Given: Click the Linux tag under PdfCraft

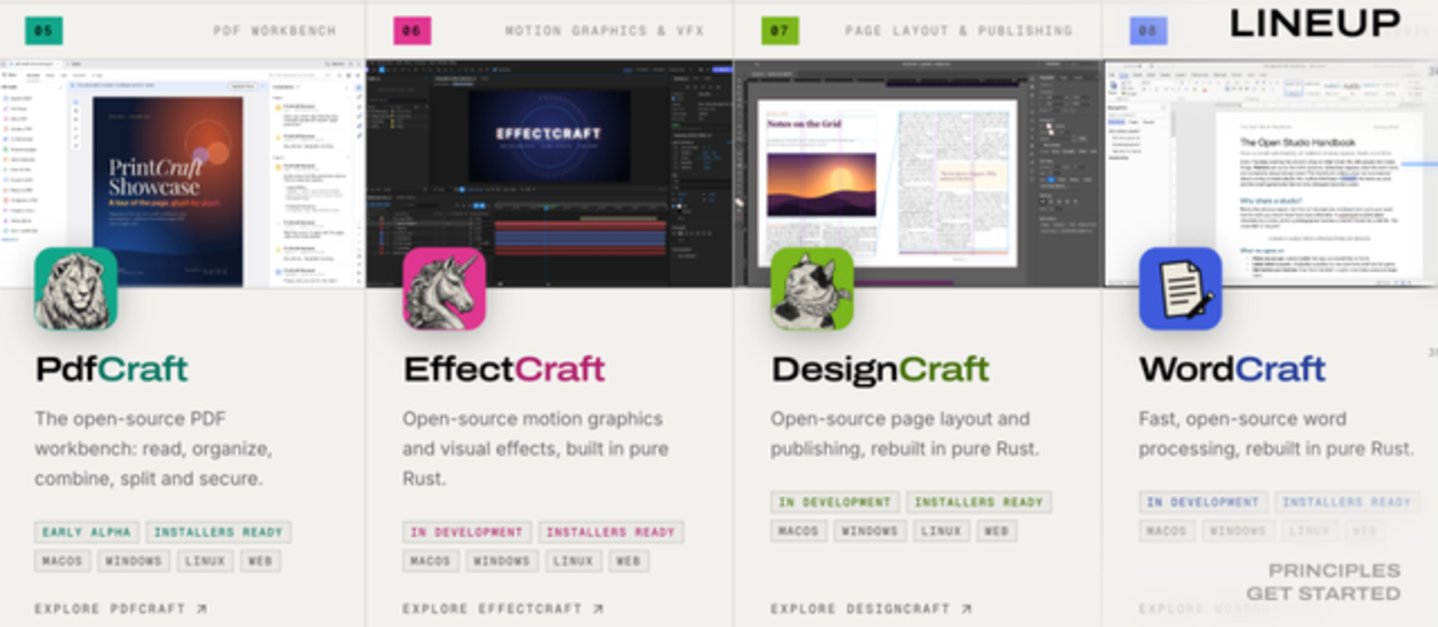Looking at the screenshot, I should tap(206, 561).
